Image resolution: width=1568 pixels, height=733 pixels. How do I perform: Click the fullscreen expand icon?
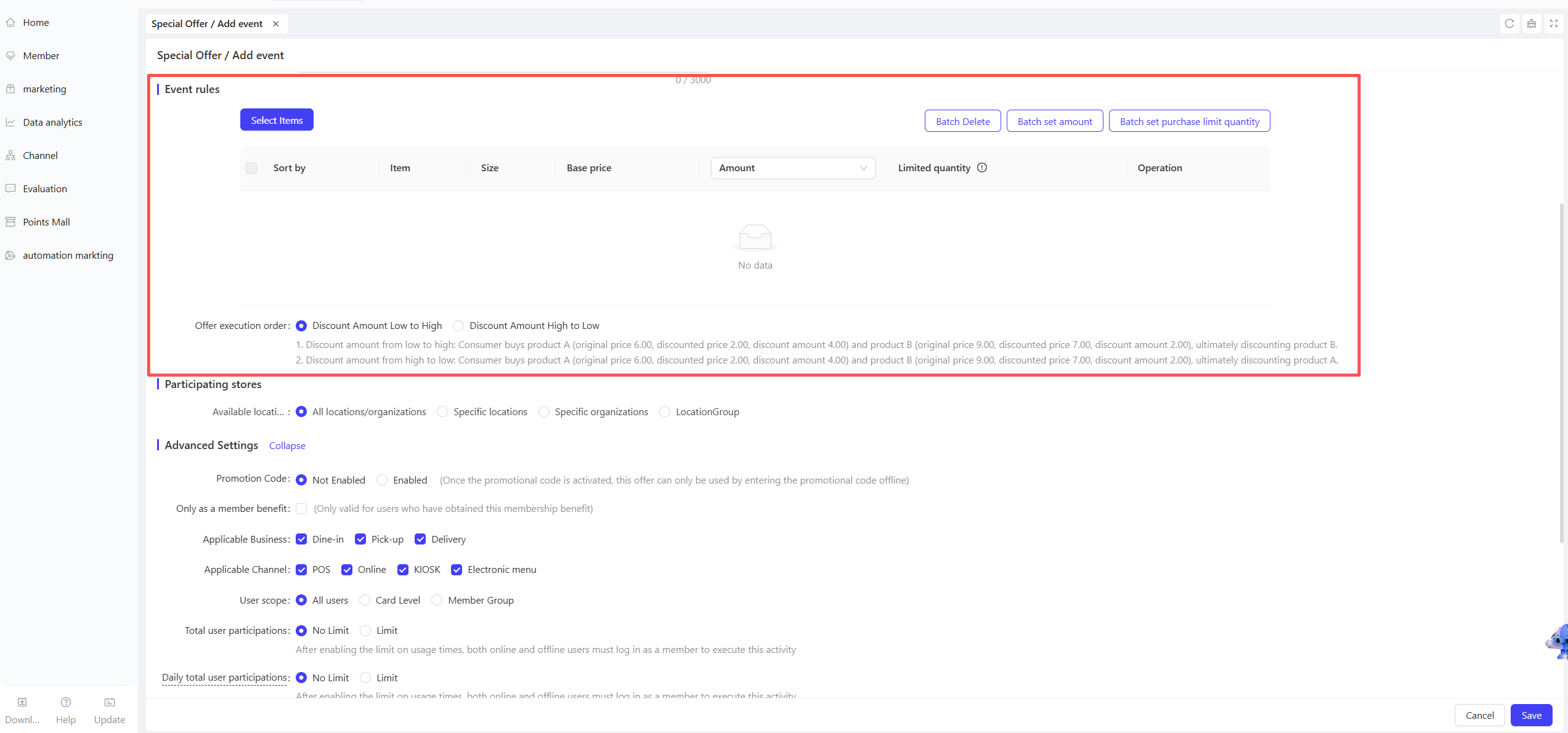click(1553, 23)
